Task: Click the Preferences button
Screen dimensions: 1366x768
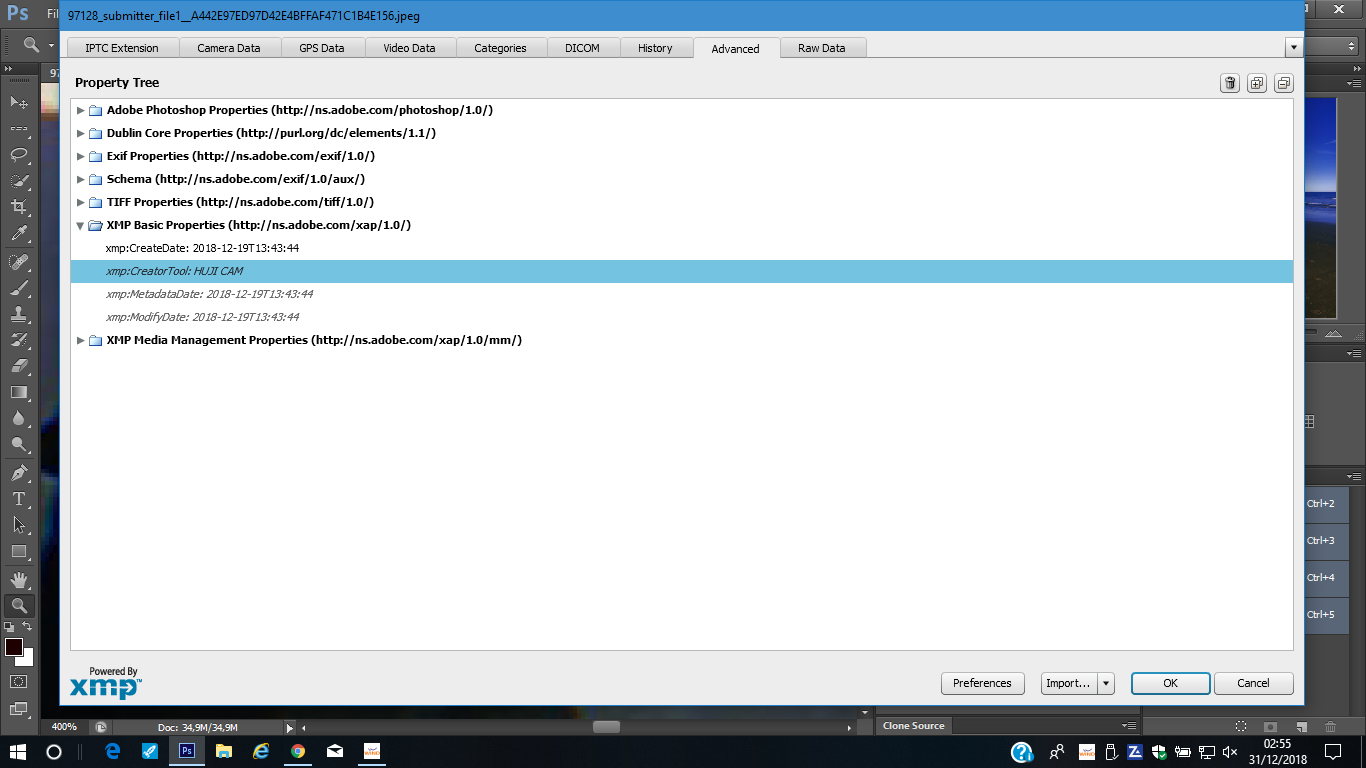Action: tap(982, 683)
